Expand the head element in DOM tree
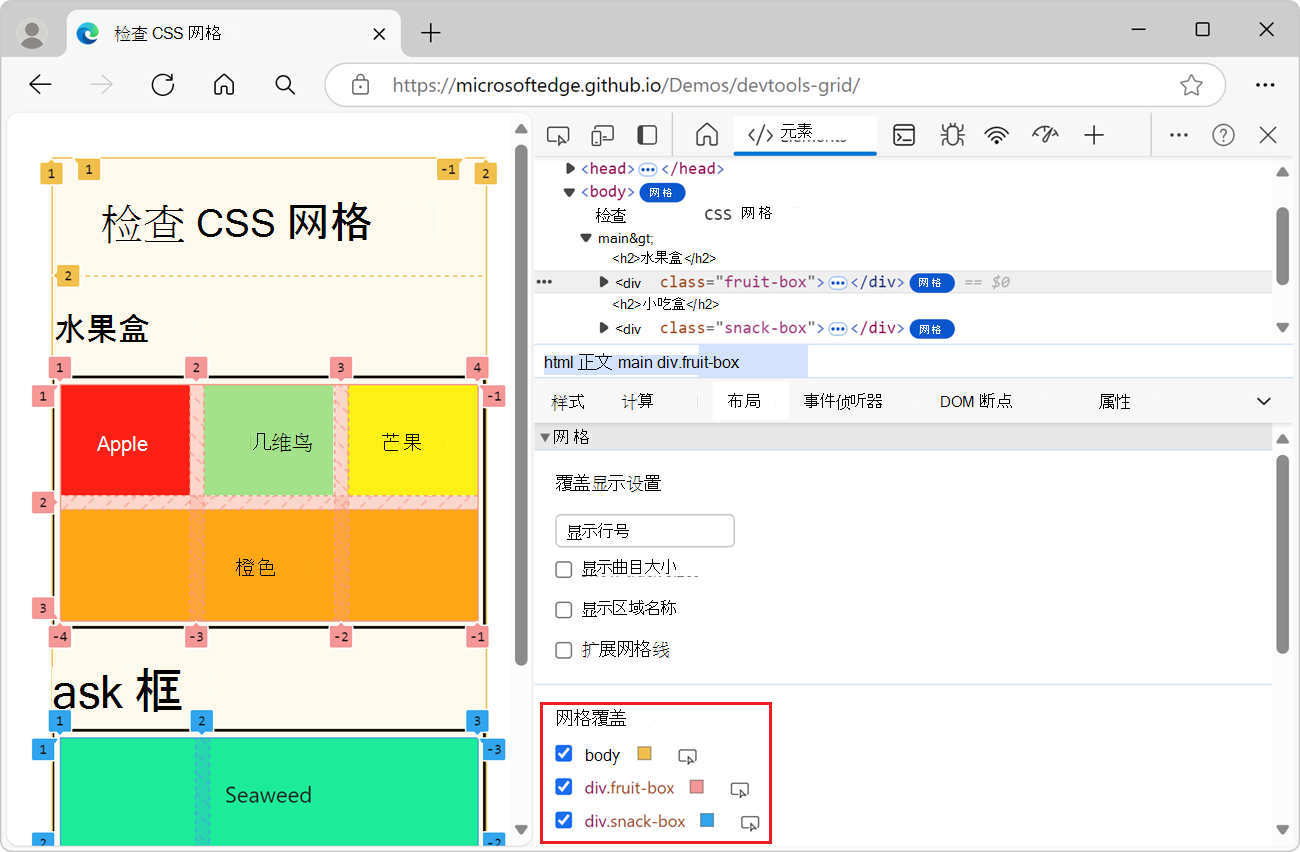Screen dimensions: 1300x852 pos(569,168)
